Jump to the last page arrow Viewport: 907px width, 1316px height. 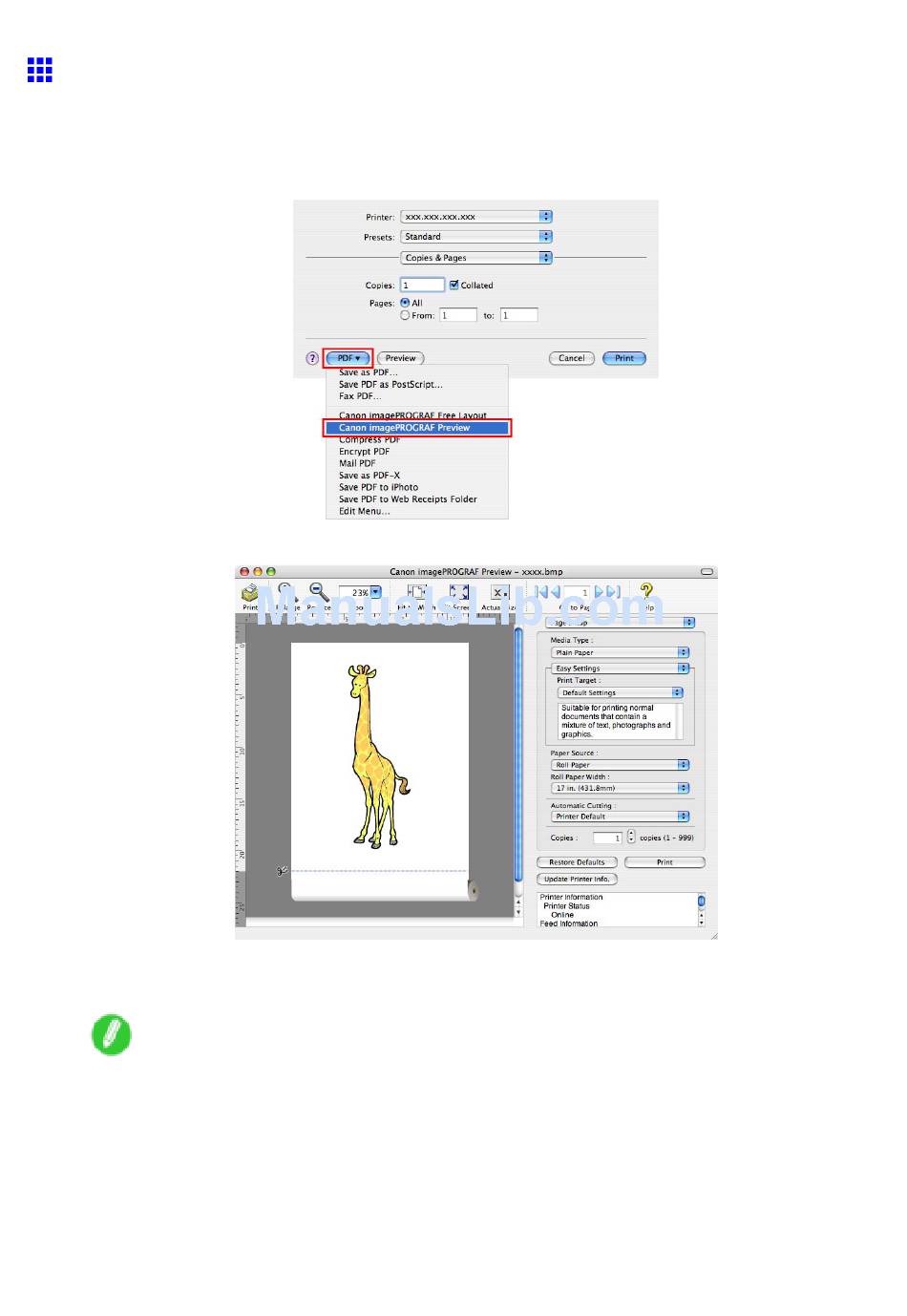pyautogui.click(x=614, y=592)
